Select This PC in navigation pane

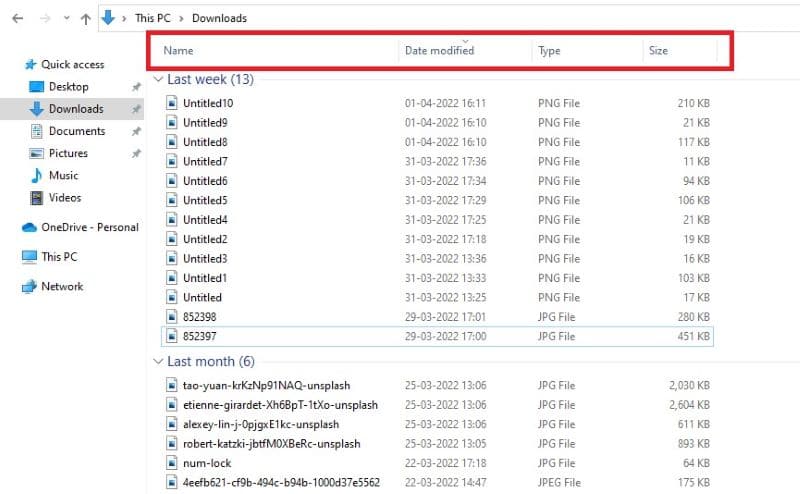[59, 257]
